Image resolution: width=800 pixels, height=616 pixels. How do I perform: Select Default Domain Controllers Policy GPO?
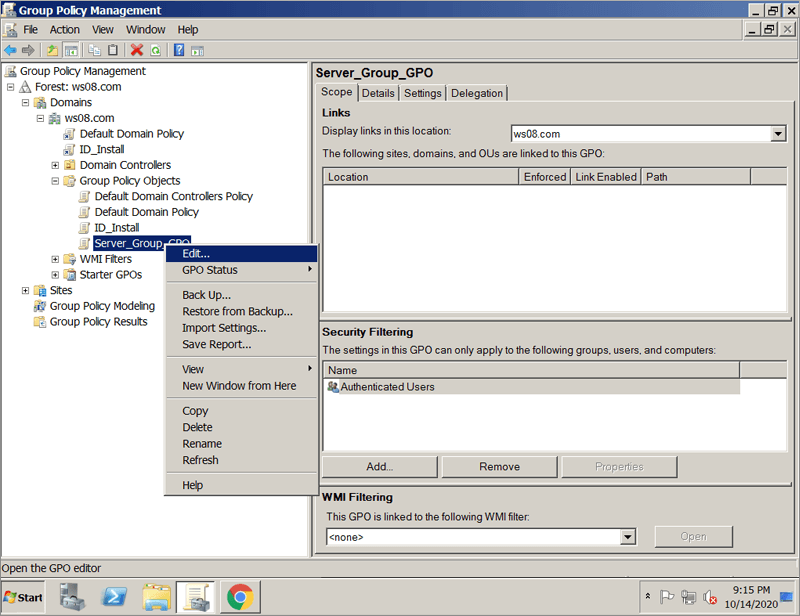pyautogui.click(x=173, y=196)
